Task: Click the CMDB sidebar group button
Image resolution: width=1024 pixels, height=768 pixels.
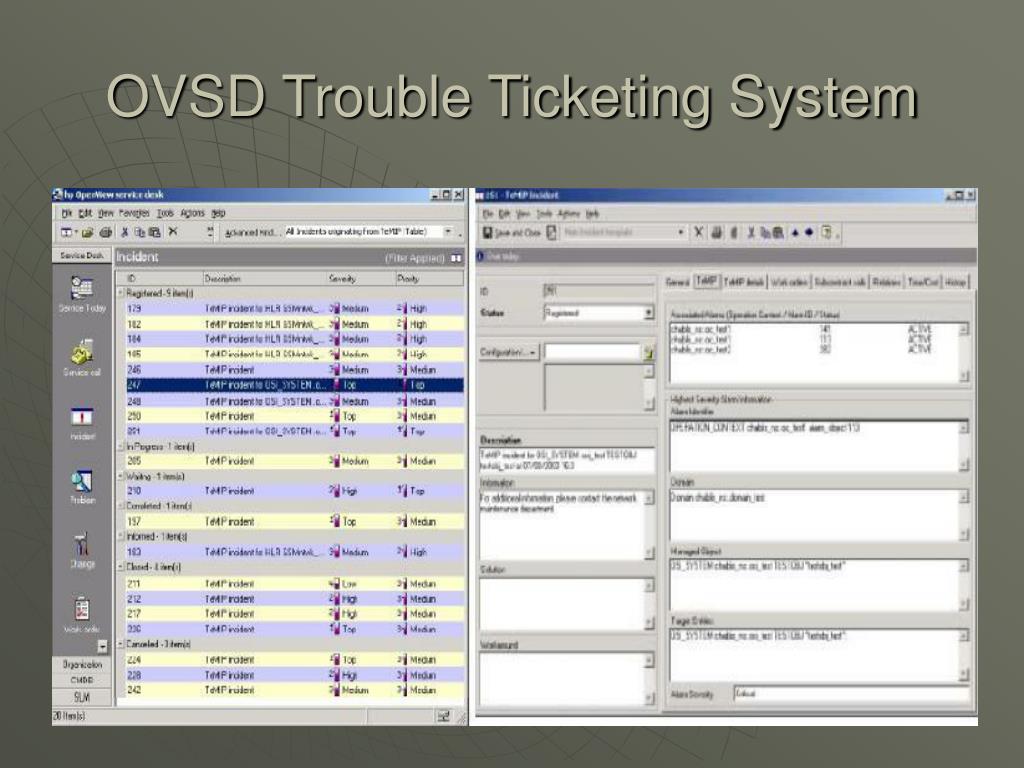Action: (82, 680)
